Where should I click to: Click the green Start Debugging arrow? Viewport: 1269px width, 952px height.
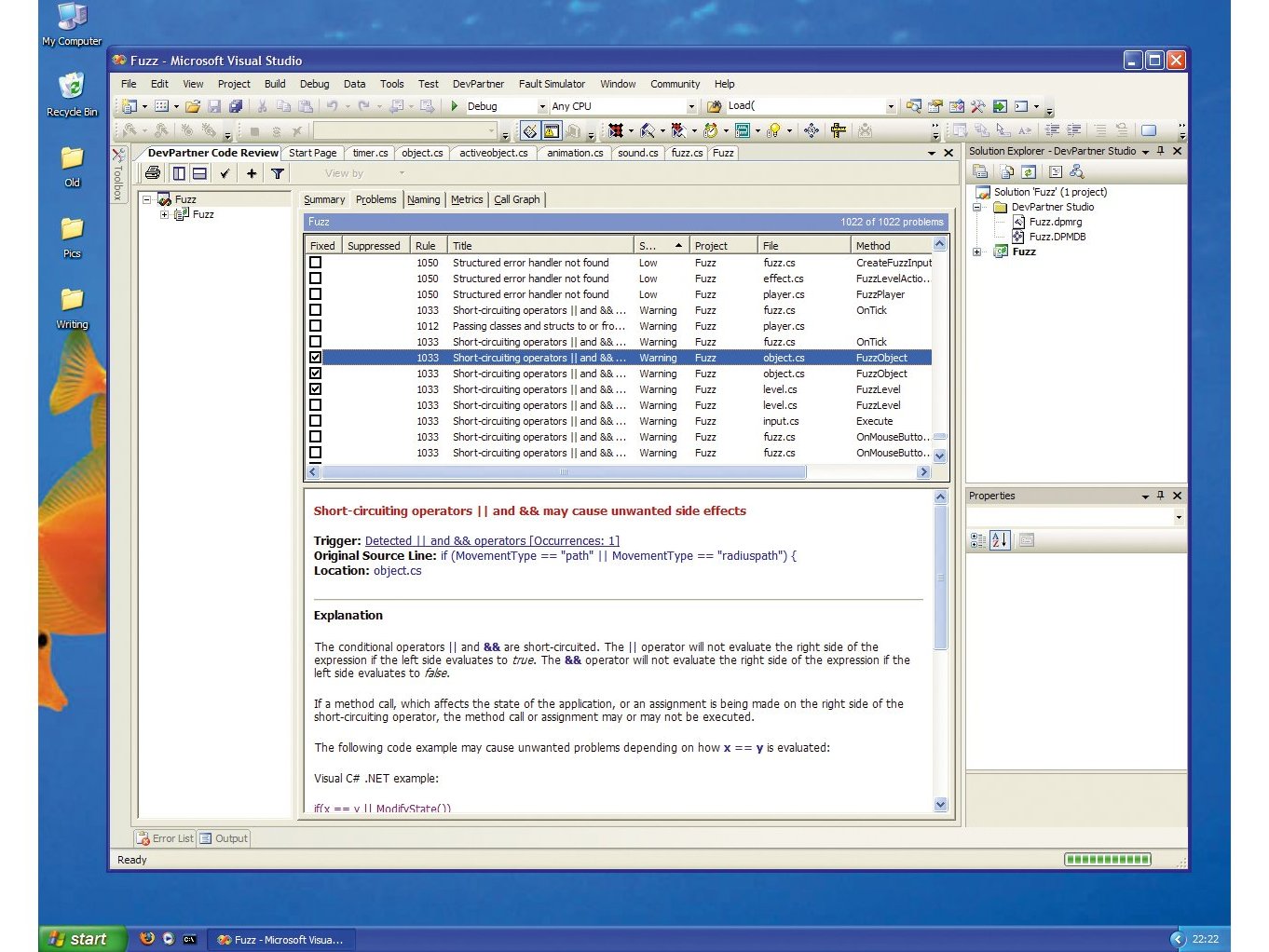(x=455, y=106)
